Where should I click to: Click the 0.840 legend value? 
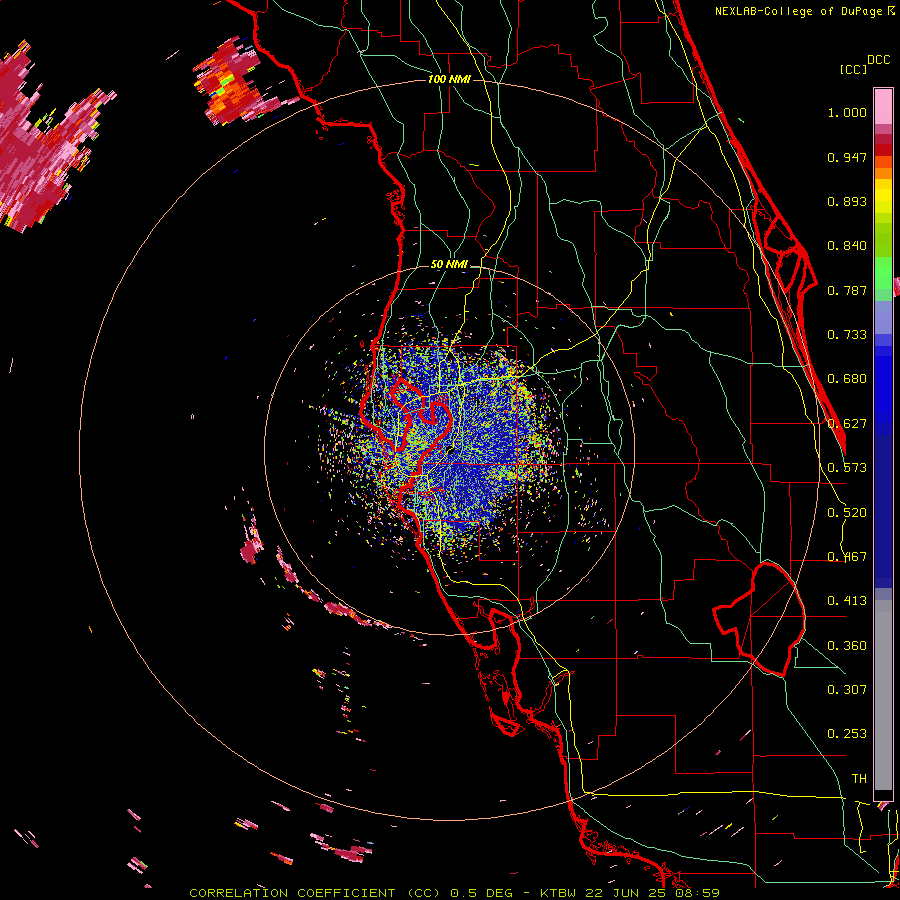pyautogui.click(x=847, y=246)
